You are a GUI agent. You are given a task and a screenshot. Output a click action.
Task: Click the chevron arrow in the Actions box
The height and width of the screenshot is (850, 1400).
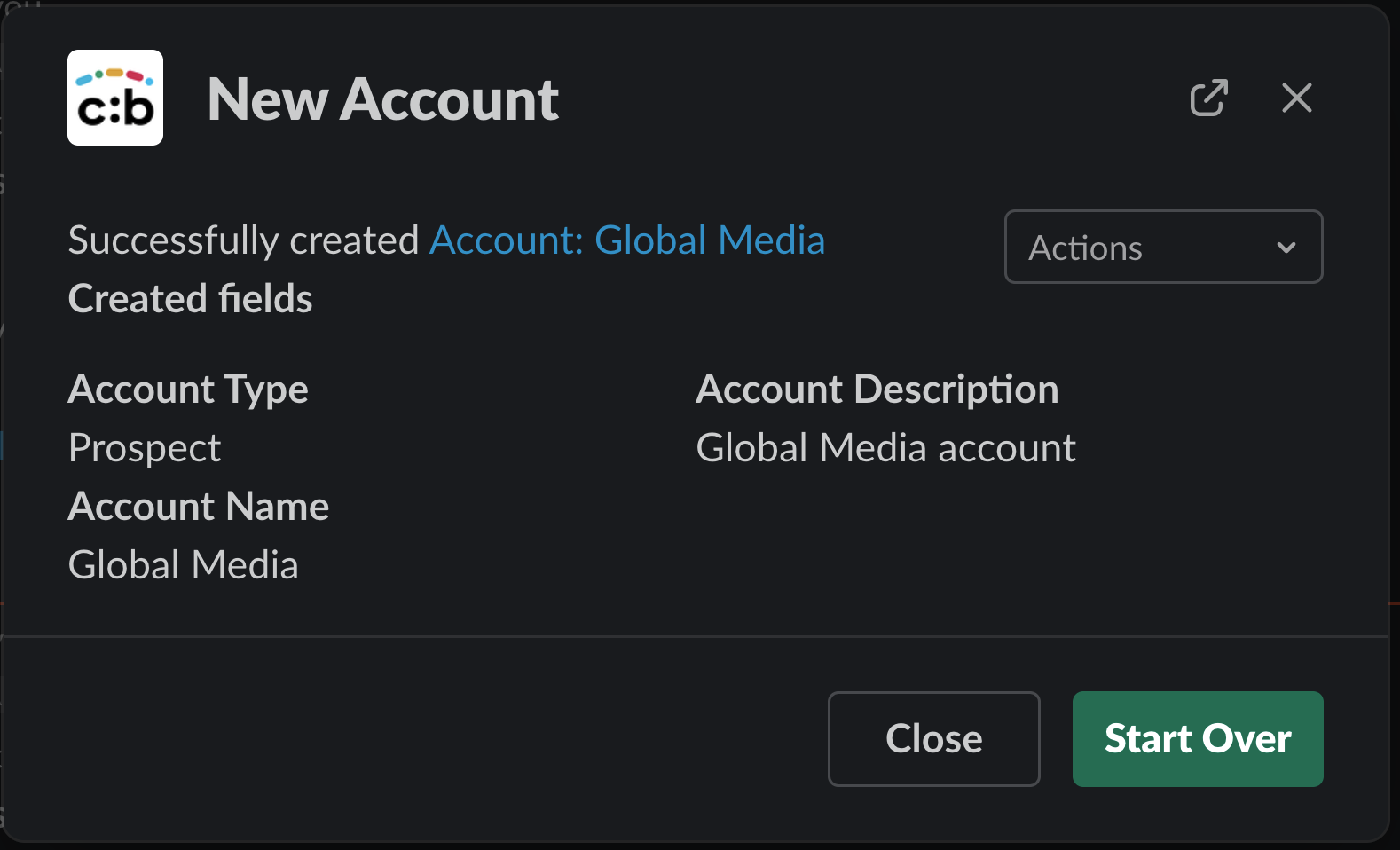tap(1286, 248)
